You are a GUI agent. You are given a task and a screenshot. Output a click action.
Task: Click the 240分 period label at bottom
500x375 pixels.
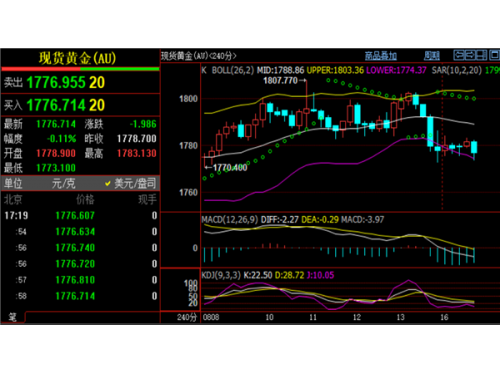pos(187,317)
